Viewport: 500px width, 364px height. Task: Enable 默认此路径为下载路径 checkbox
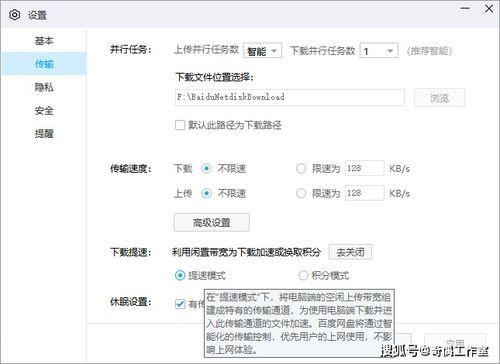180,125
